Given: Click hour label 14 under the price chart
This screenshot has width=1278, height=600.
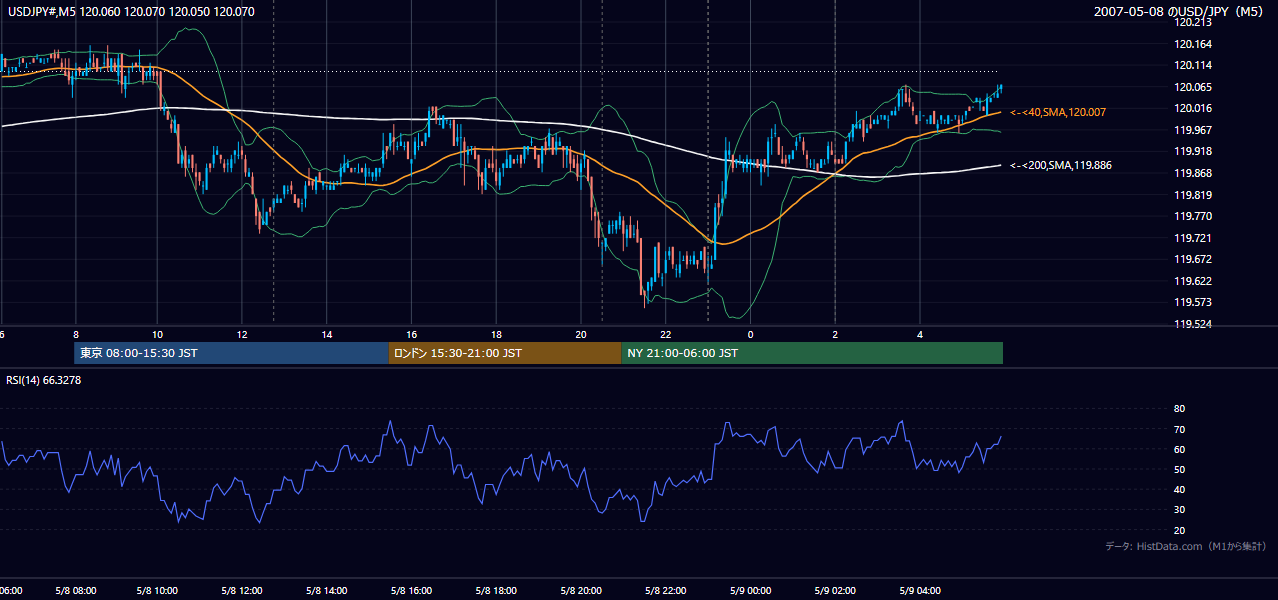Looking at the screenshot, I should [x=327, y=334].
